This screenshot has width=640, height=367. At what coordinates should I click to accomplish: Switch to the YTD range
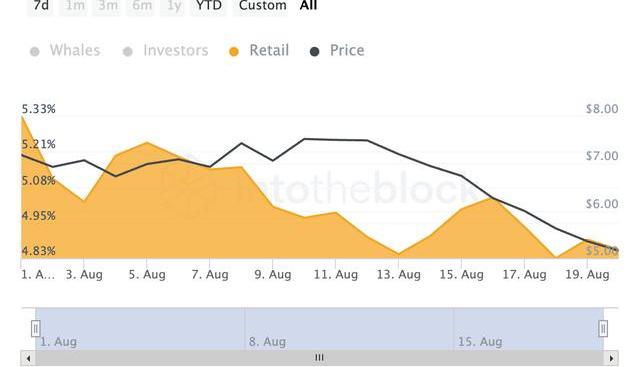[209, 6]
